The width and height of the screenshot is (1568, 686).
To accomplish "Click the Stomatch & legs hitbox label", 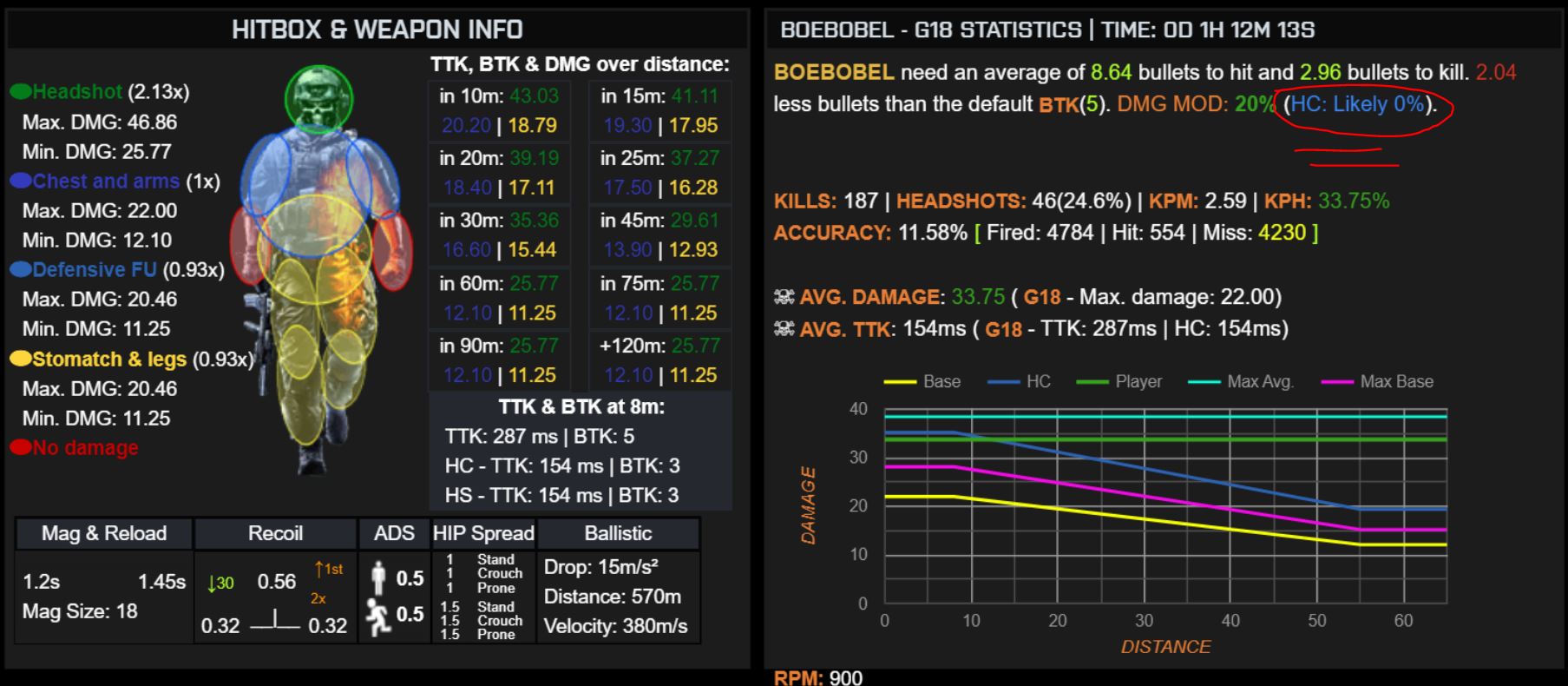I will pos(109,359).
